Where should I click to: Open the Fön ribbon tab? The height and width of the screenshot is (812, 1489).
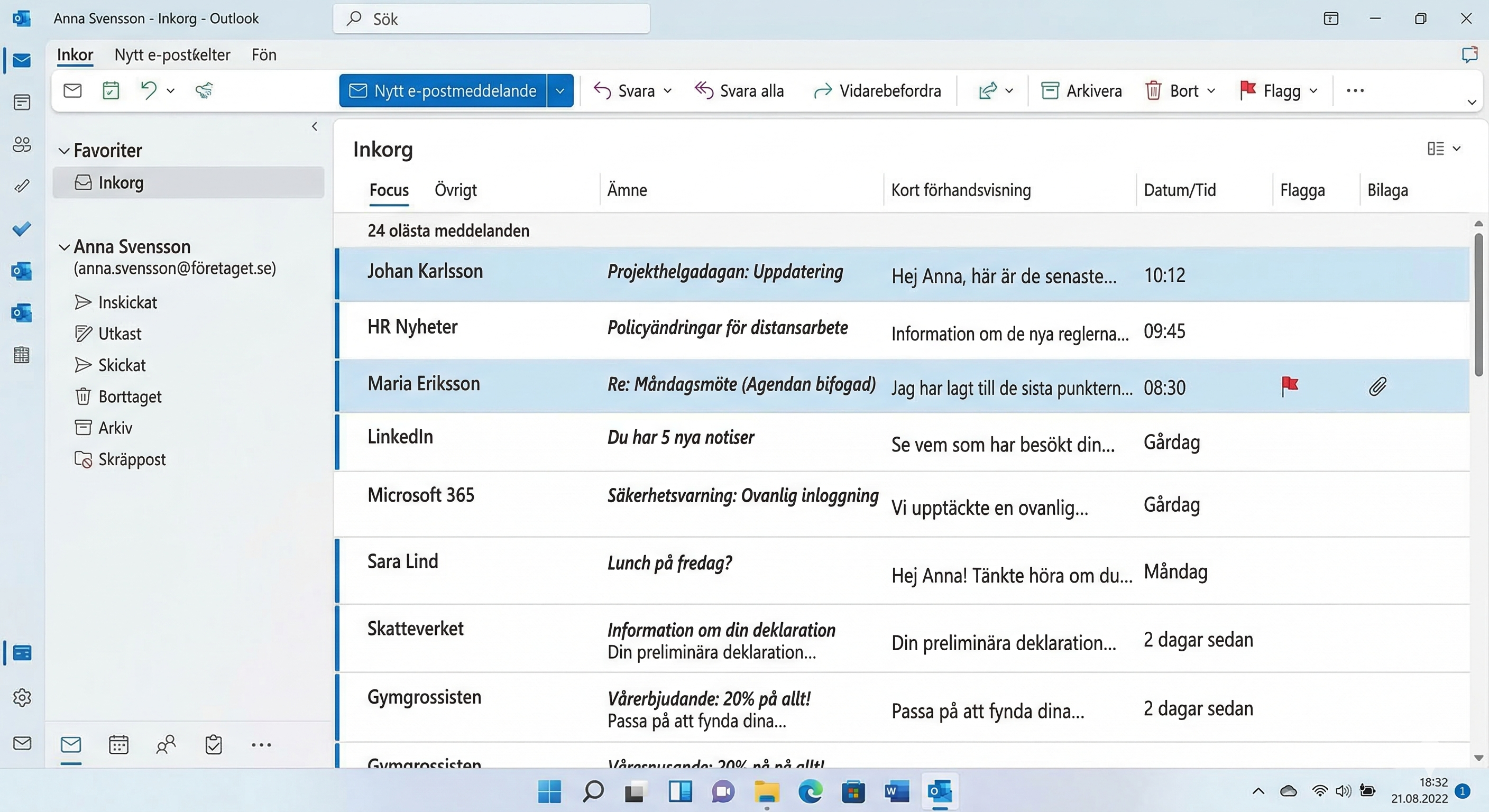click(x=263, y=55)
